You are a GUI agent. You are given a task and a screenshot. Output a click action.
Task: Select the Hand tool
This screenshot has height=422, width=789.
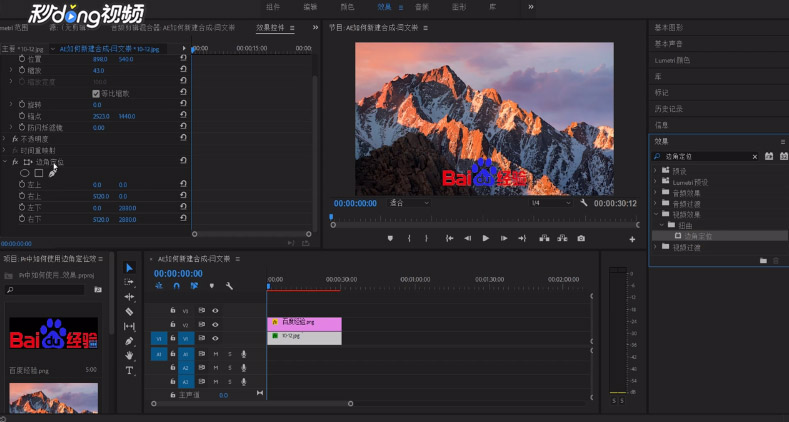tap(129, 355)
